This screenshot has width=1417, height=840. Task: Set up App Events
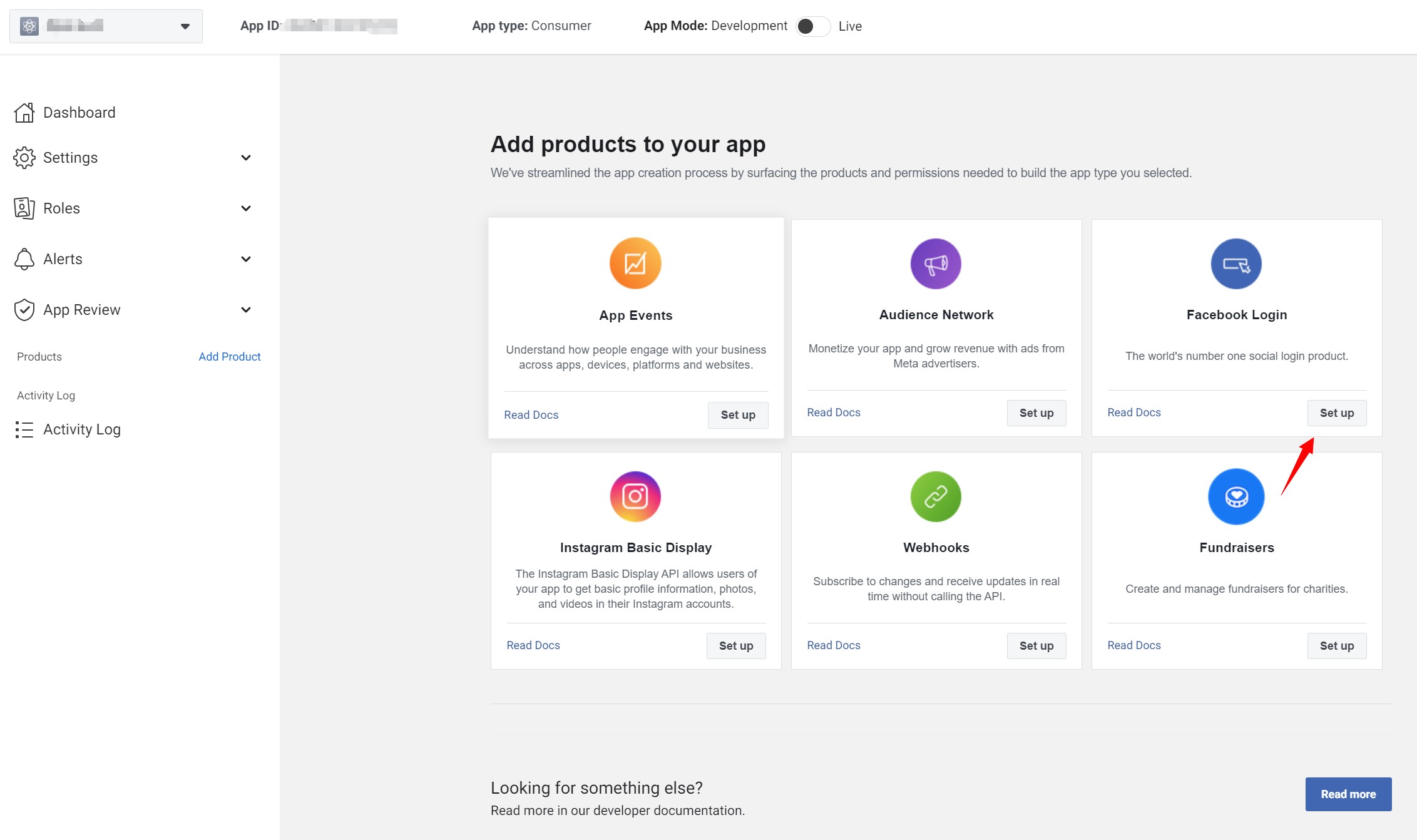tap(738, 415)
